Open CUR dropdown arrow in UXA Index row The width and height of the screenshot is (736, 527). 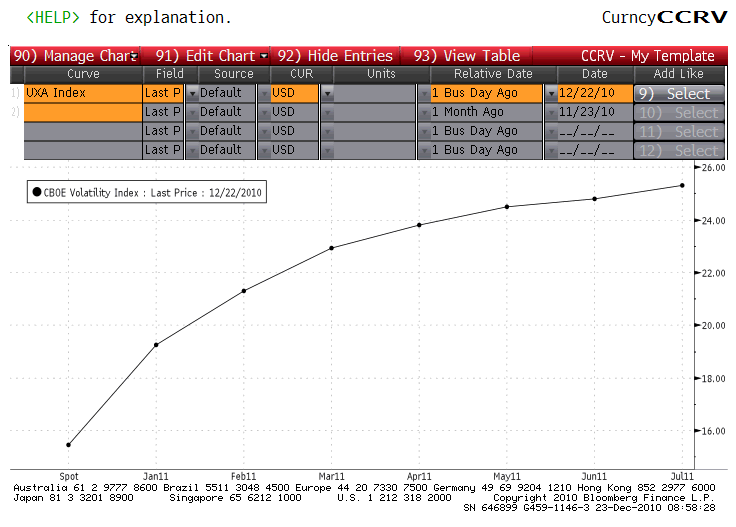264,93
